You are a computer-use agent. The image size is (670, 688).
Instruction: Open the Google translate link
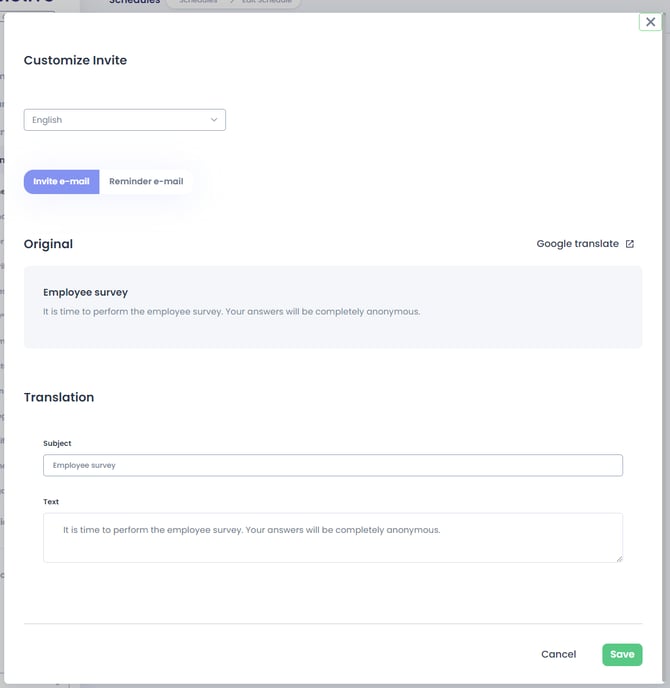(577, 244)
